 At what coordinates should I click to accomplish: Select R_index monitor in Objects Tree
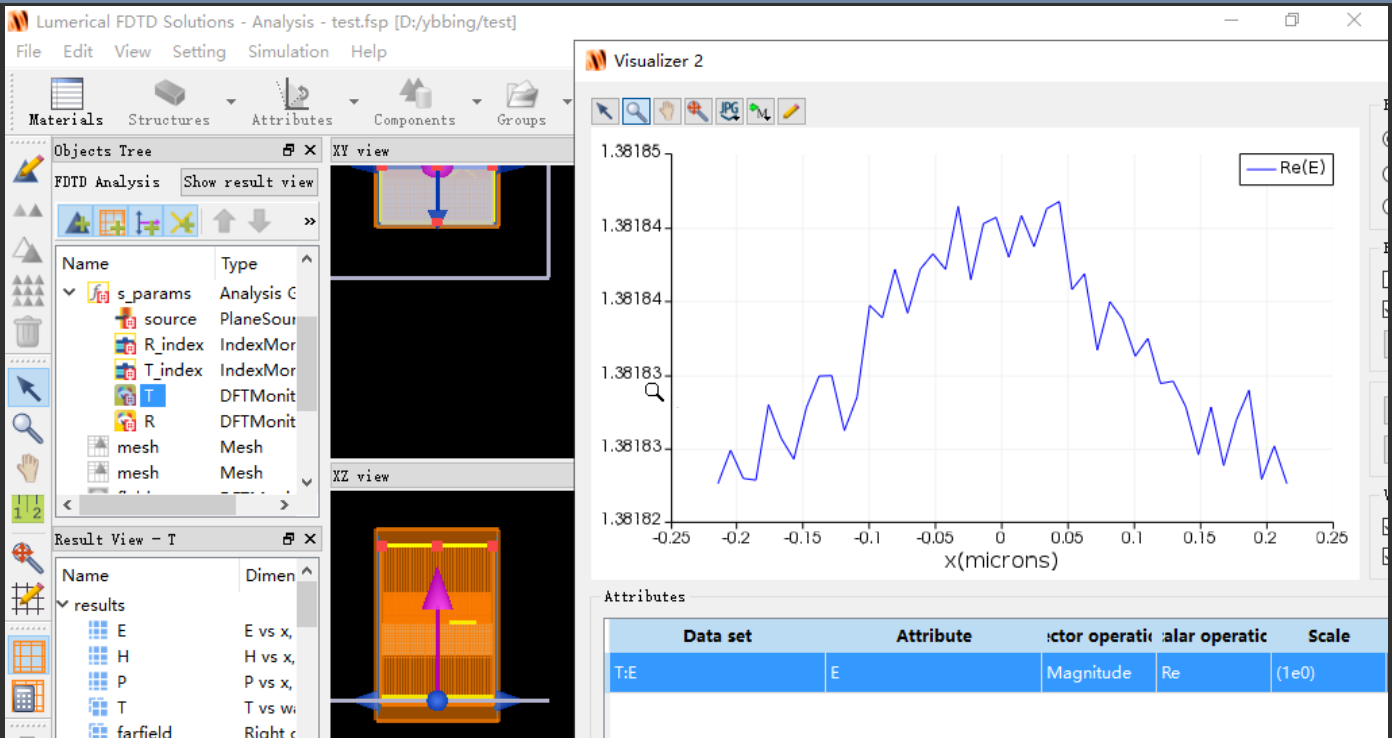pyautogui.click(x=173, y=344)
